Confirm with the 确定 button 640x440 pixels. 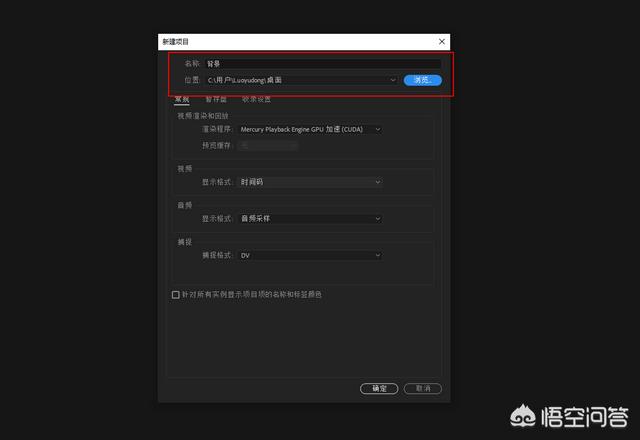coord(379,388)
